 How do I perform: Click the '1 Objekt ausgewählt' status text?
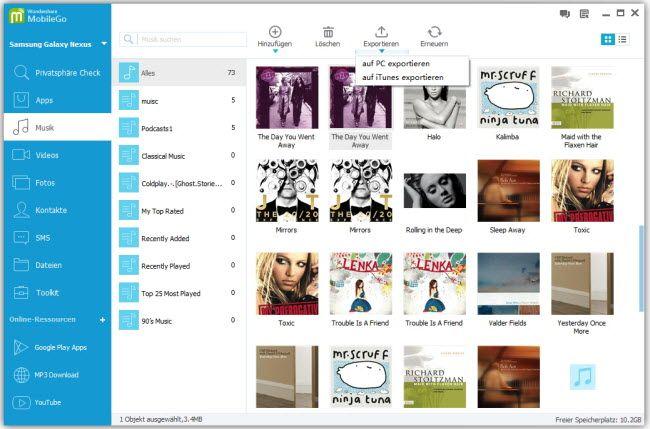[x=160, y=419]
